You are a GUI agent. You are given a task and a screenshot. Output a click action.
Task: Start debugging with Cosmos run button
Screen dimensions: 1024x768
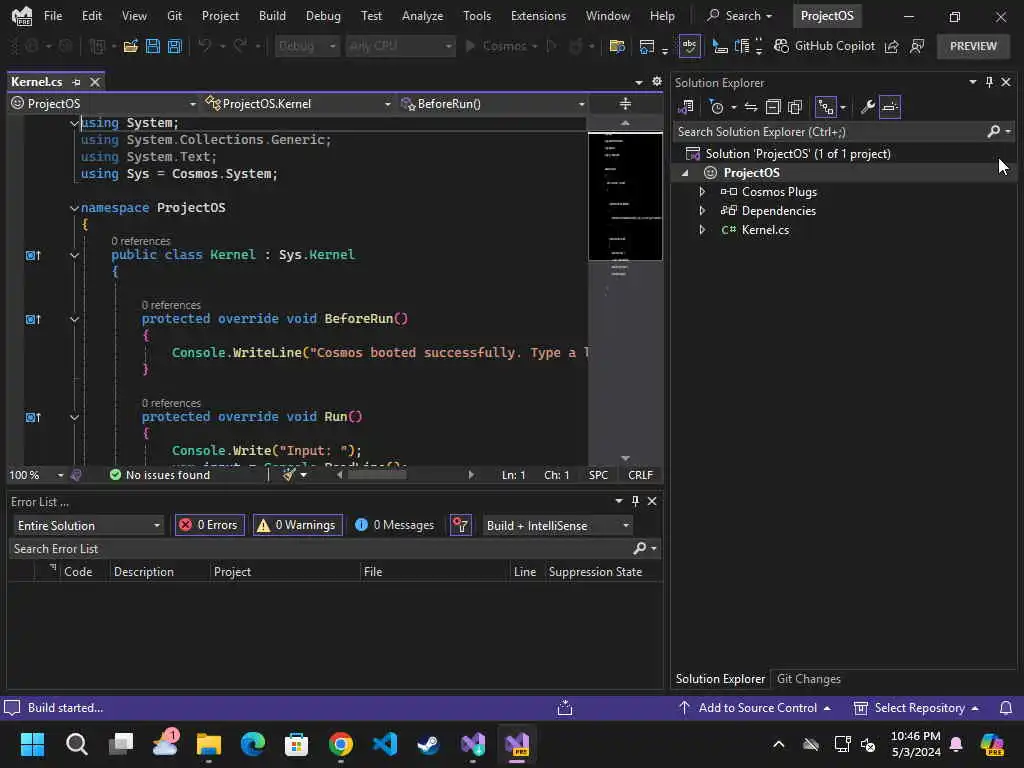point(501,46)
